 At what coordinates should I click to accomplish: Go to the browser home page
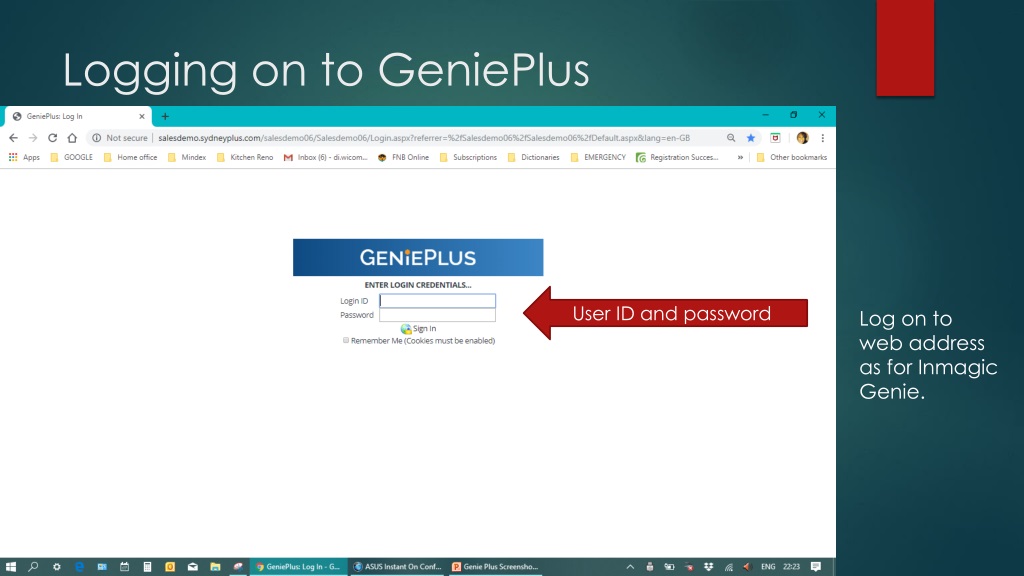pyautogui.click(x=72, y=138)
